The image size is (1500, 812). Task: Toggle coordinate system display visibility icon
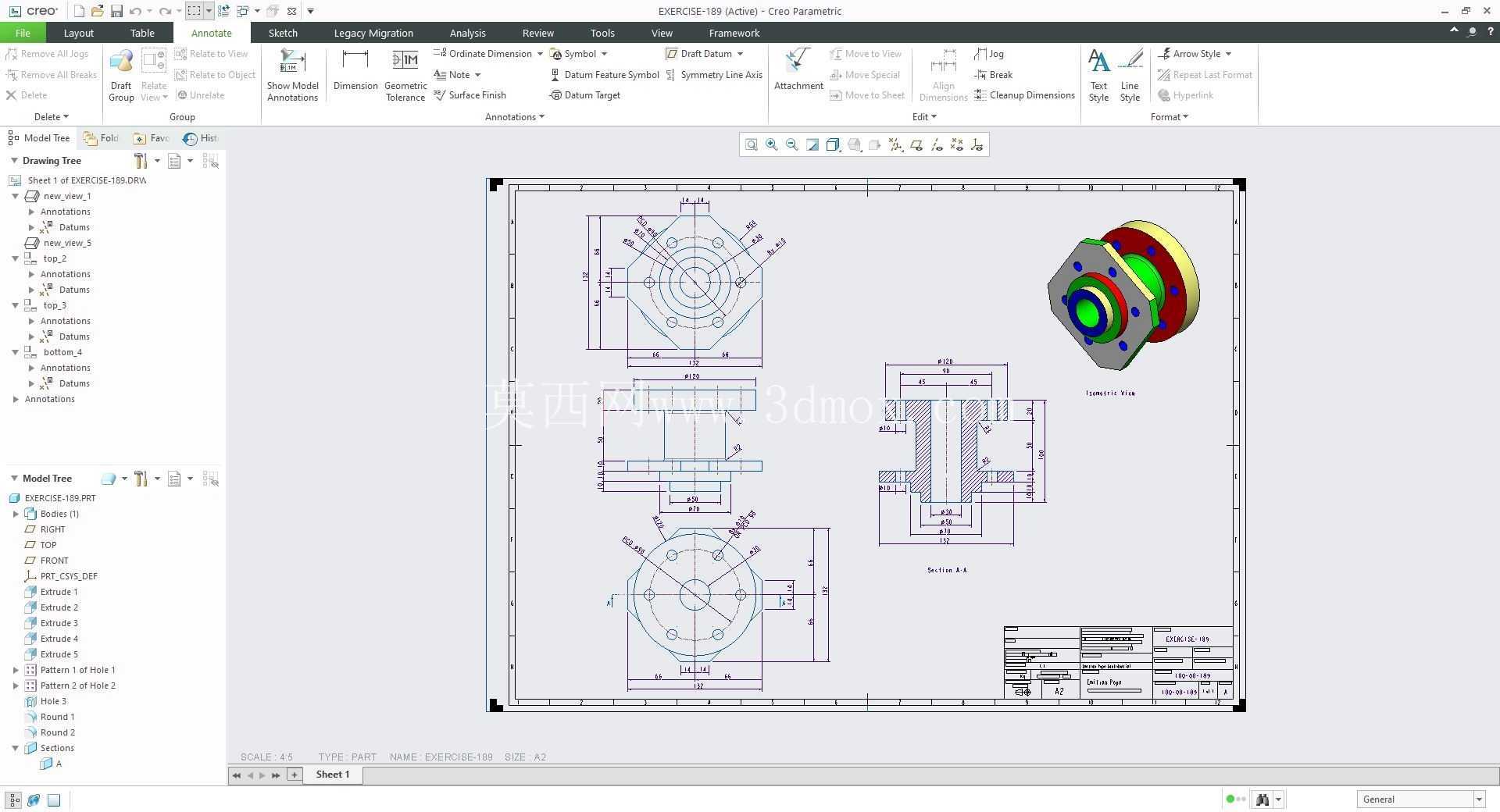(977, 144)
